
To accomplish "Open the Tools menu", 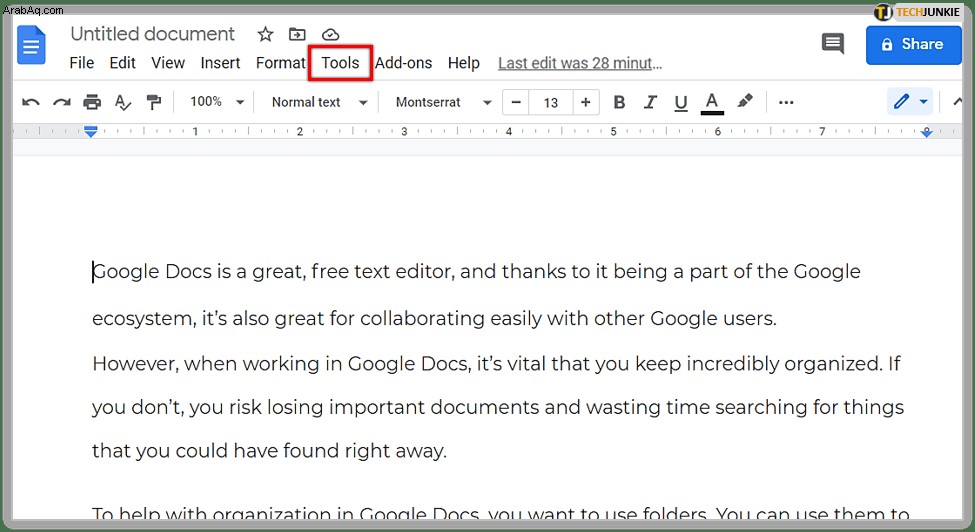I will [340, 63].
